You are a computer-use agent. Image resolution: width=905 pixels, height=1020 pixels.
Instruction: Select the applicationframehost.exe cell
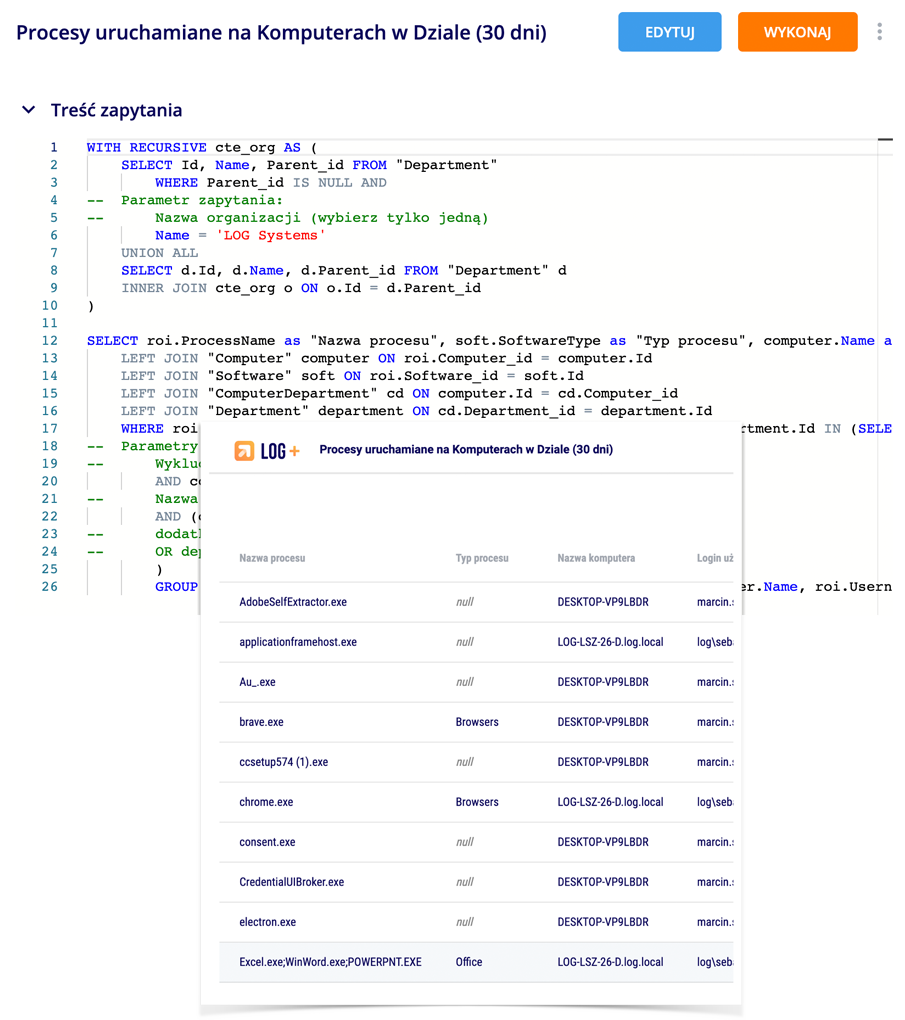[x=298, y=642]
